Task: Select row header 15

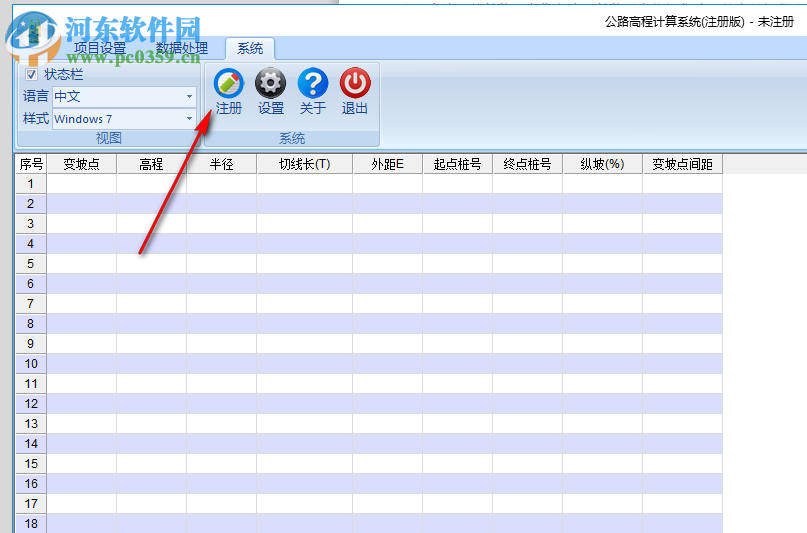Action: [x=31, y=464]
